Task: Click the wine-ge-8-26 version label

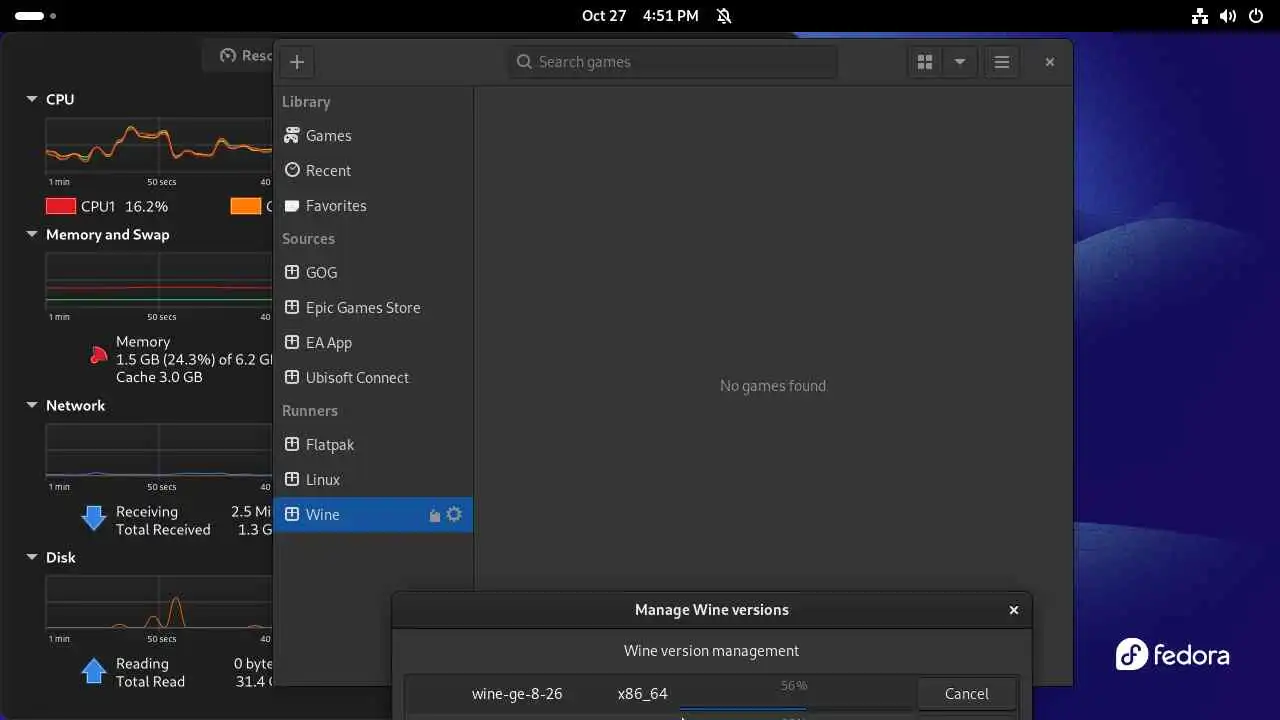Action: [517, 694]
